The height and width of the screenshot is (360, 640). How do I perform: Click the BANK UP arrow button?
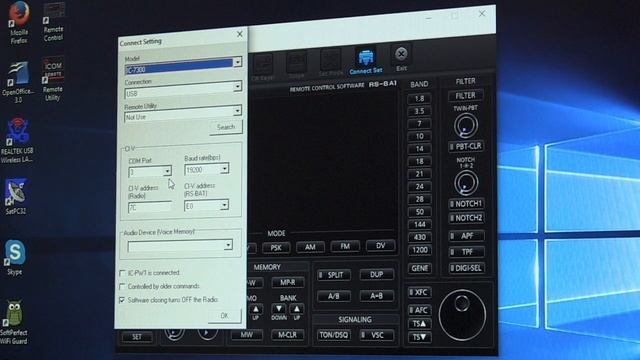[x=297, y=309]
